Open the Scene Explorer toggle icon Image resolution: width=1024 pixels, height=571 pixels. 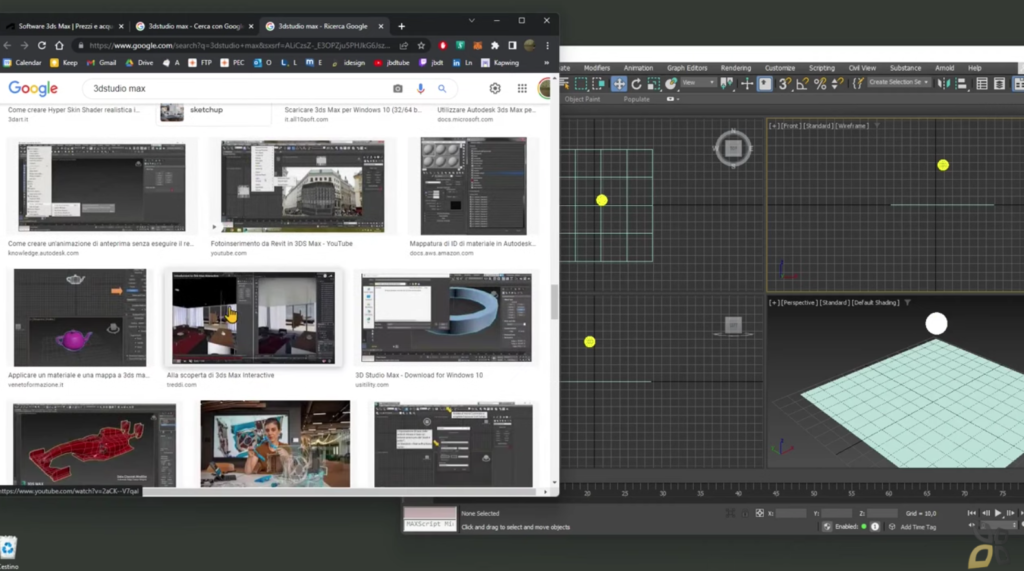[x=982, y=84]
